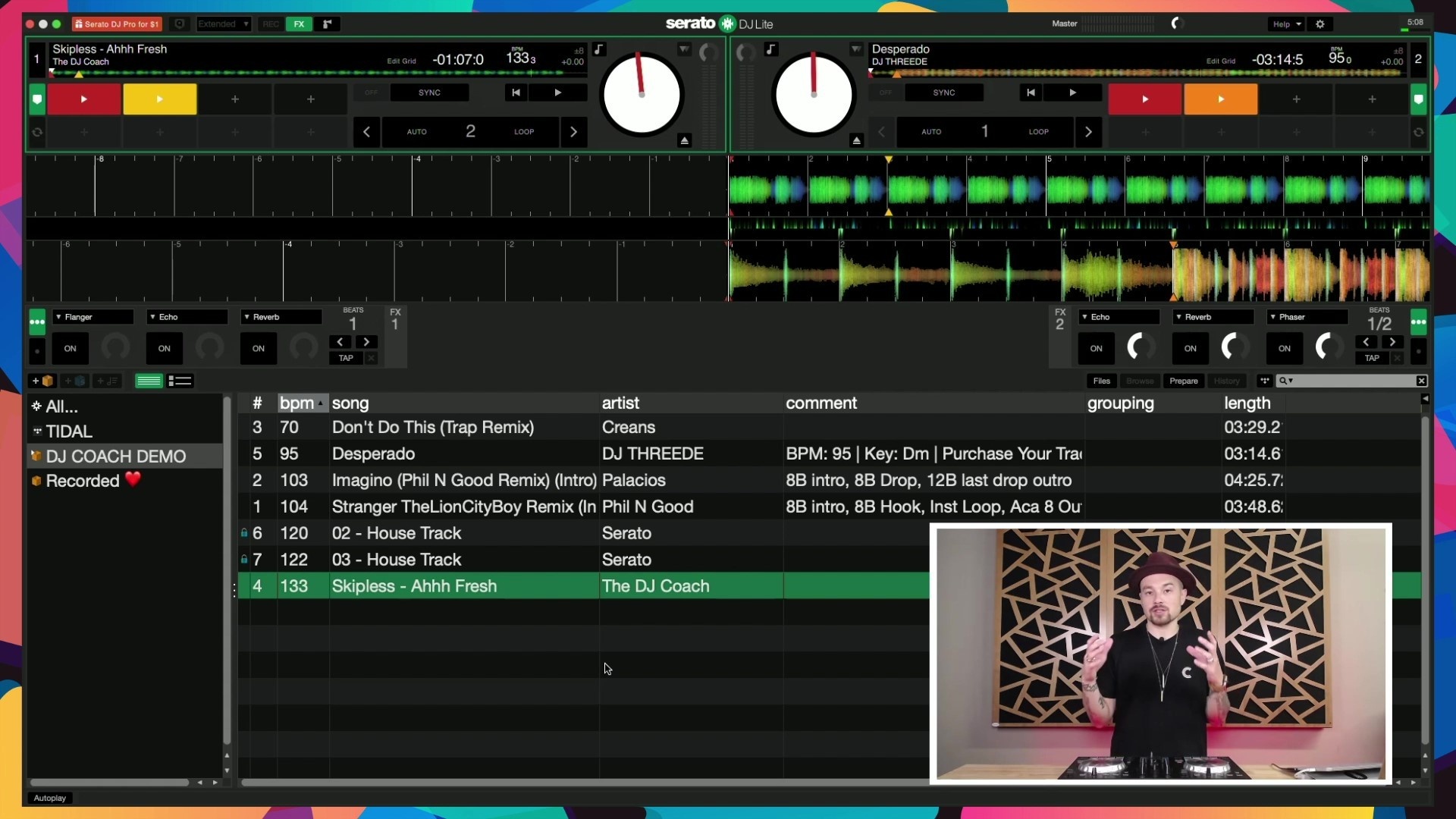The height and width of the screenshot is (819, 1456).
Task: Enable the Phaser effect ON button
Action: coord(1284,349)
